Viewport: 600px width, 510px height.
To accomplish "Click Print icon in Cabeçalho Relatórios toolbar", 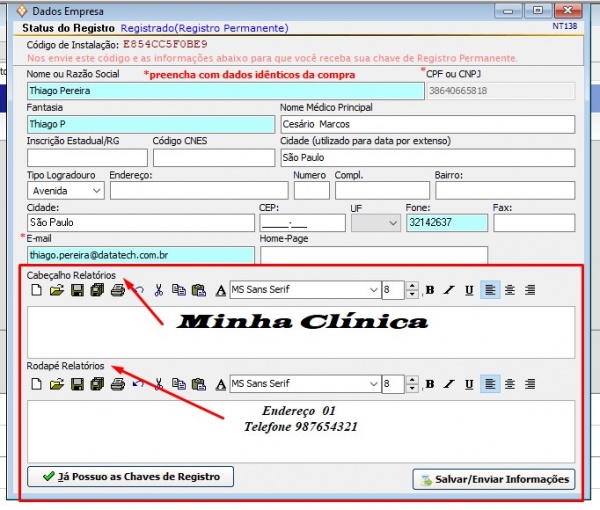I will click(x=117, y=290).
